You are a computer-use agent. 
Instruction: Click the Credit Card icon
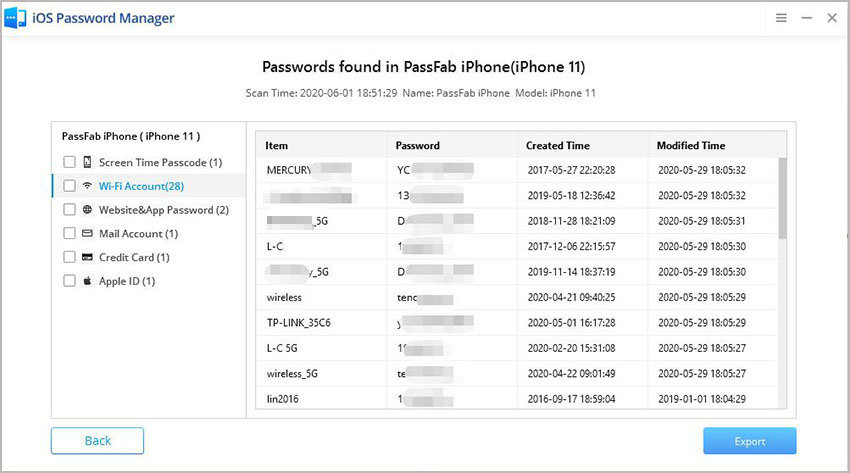click(x=87, y=257)
